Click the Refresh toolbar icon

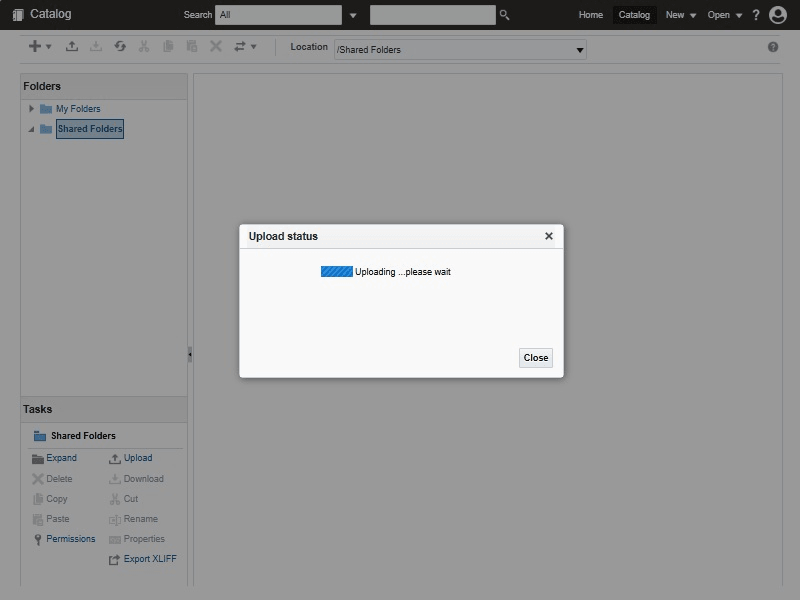120,46
